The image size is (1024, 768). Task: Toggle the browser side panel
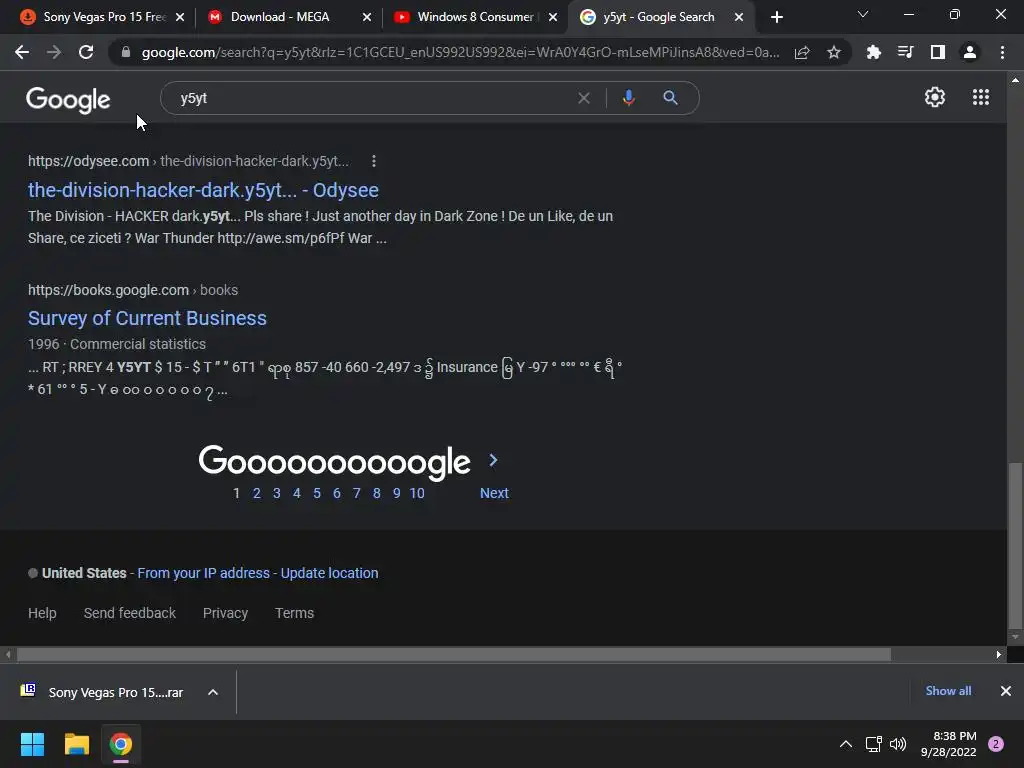(938, 52)
